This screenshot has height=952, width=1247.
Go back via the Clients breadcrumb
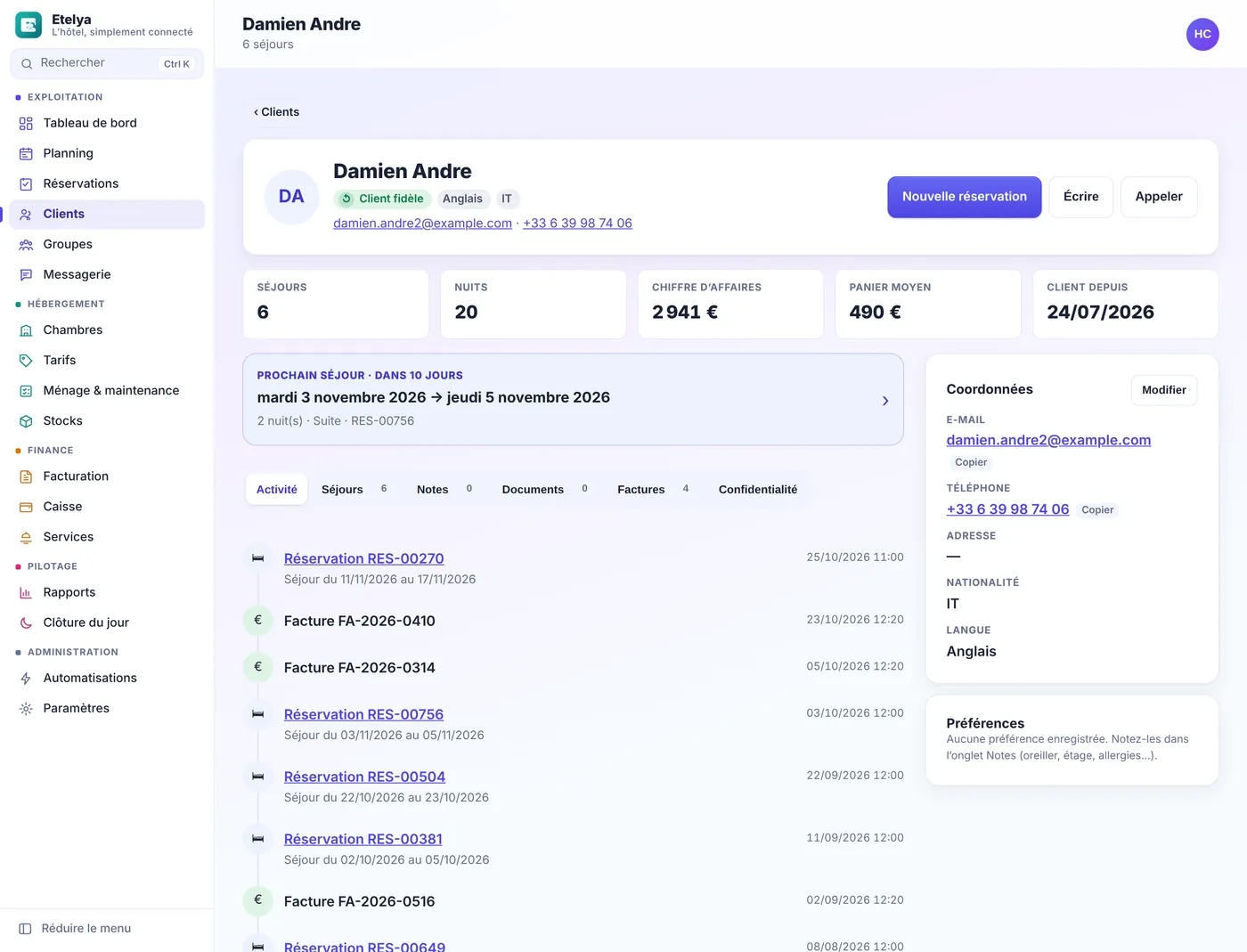pos(276,112)
